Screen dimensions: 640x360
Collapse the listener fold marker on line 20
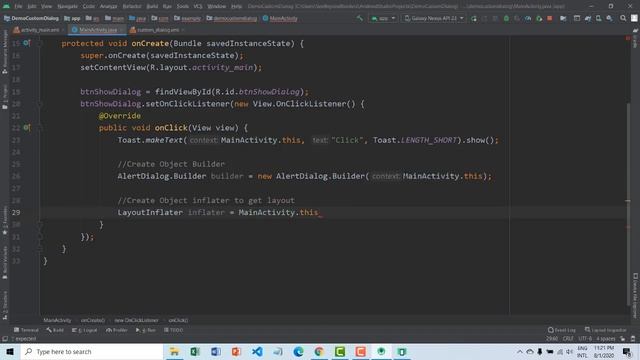[x=40, y=104]
